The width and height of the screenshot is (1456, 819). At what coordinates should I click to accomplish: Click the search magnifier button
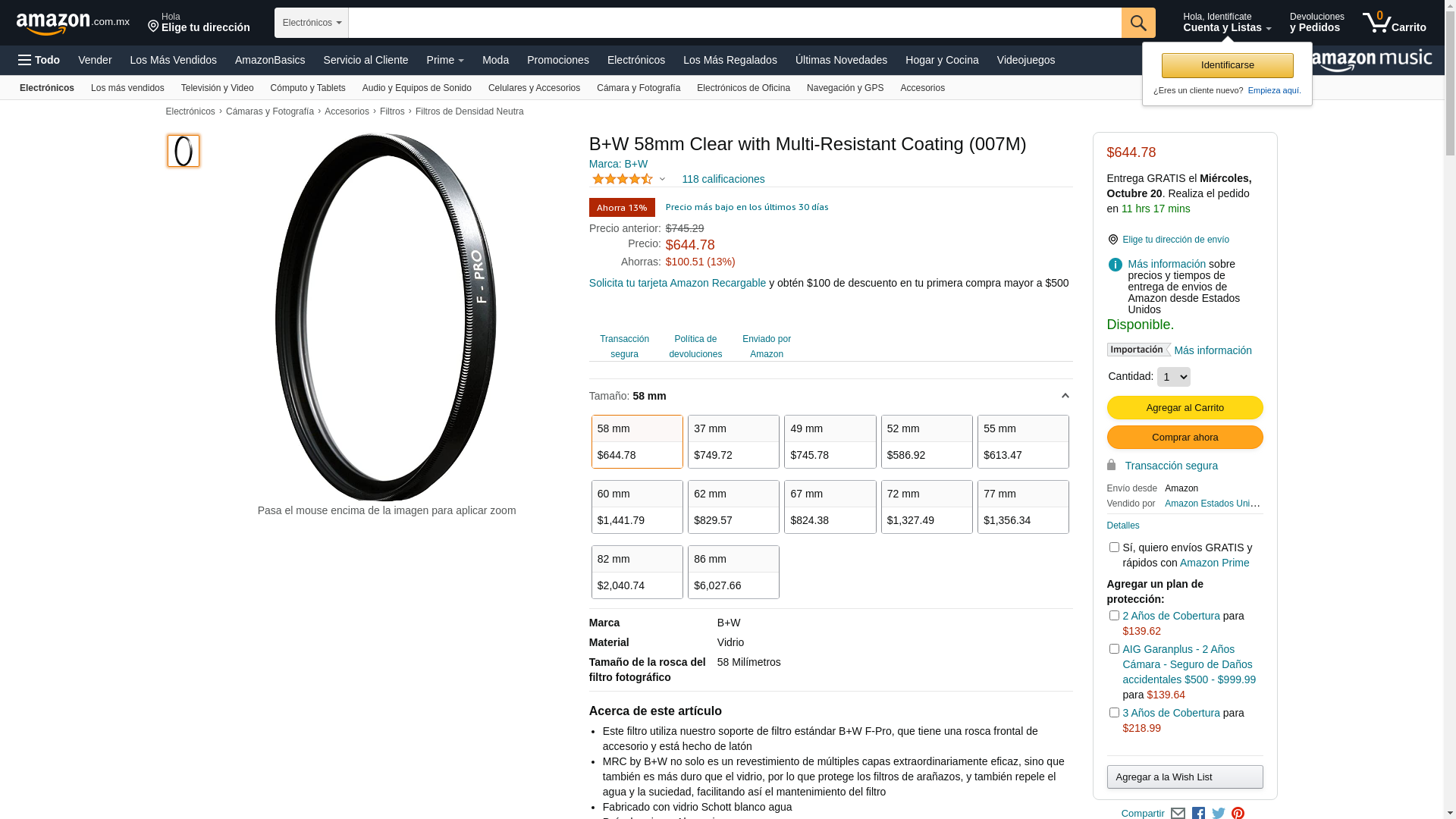coord(1138,23)
